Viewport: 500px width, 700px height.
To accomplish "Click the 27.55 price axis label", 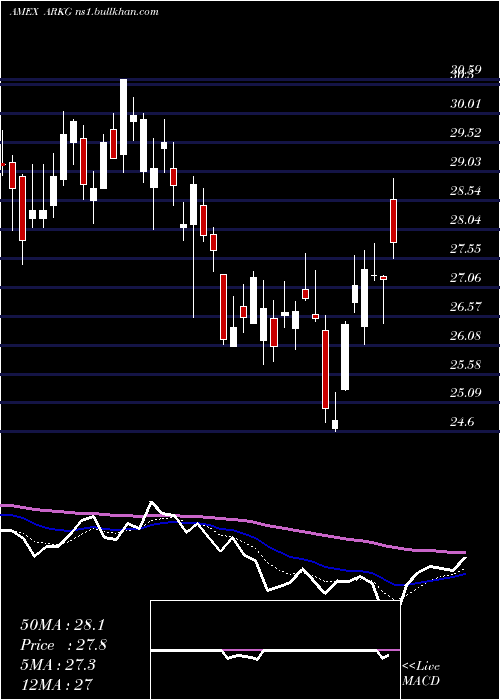I will (x=465, y=249).
